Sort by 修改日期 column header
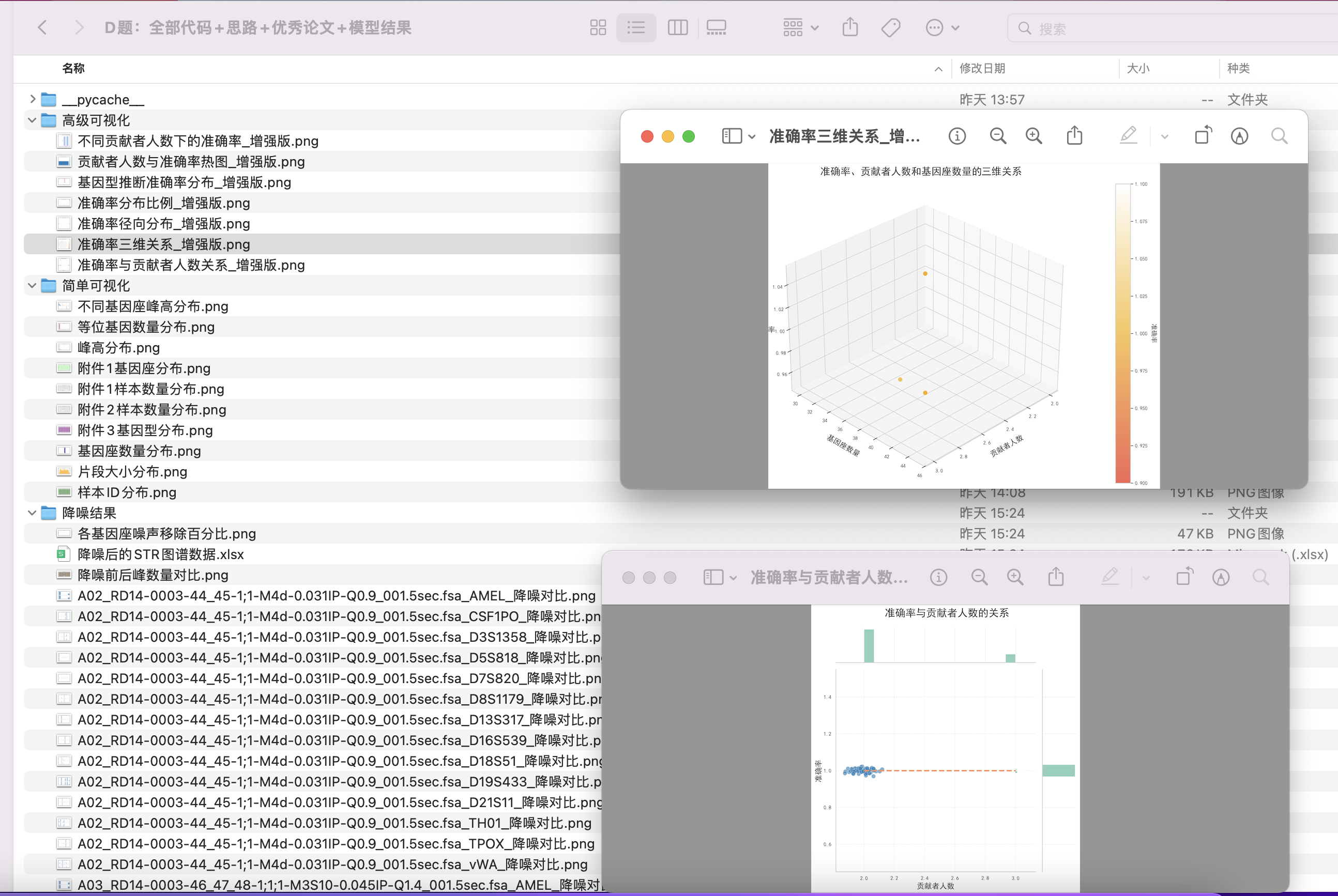The height and width of the screenshot is (896, 1338). click(x=982, y=69)
